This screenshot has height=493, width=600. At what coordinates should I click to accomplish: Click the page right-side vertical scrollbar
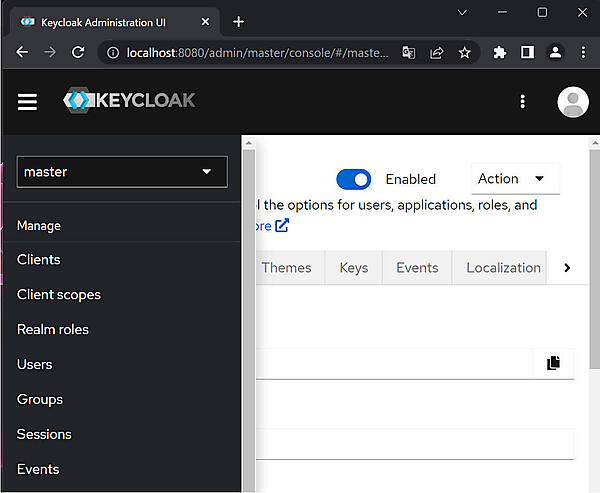pos(595,259)
